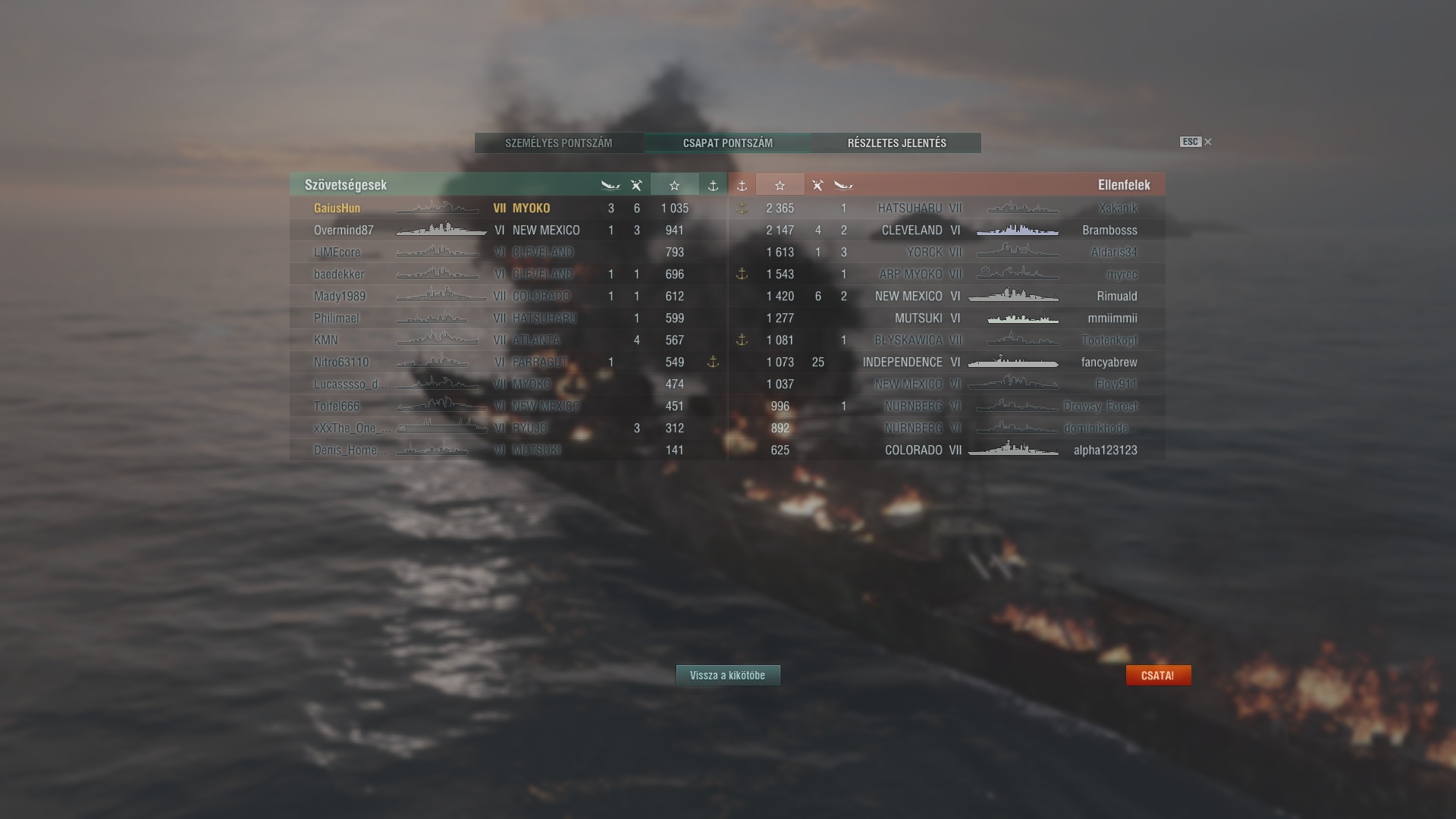This screenshot has width=1456, height=819.
Task: Select player GaiusHun's row
Action: [508, 208]
